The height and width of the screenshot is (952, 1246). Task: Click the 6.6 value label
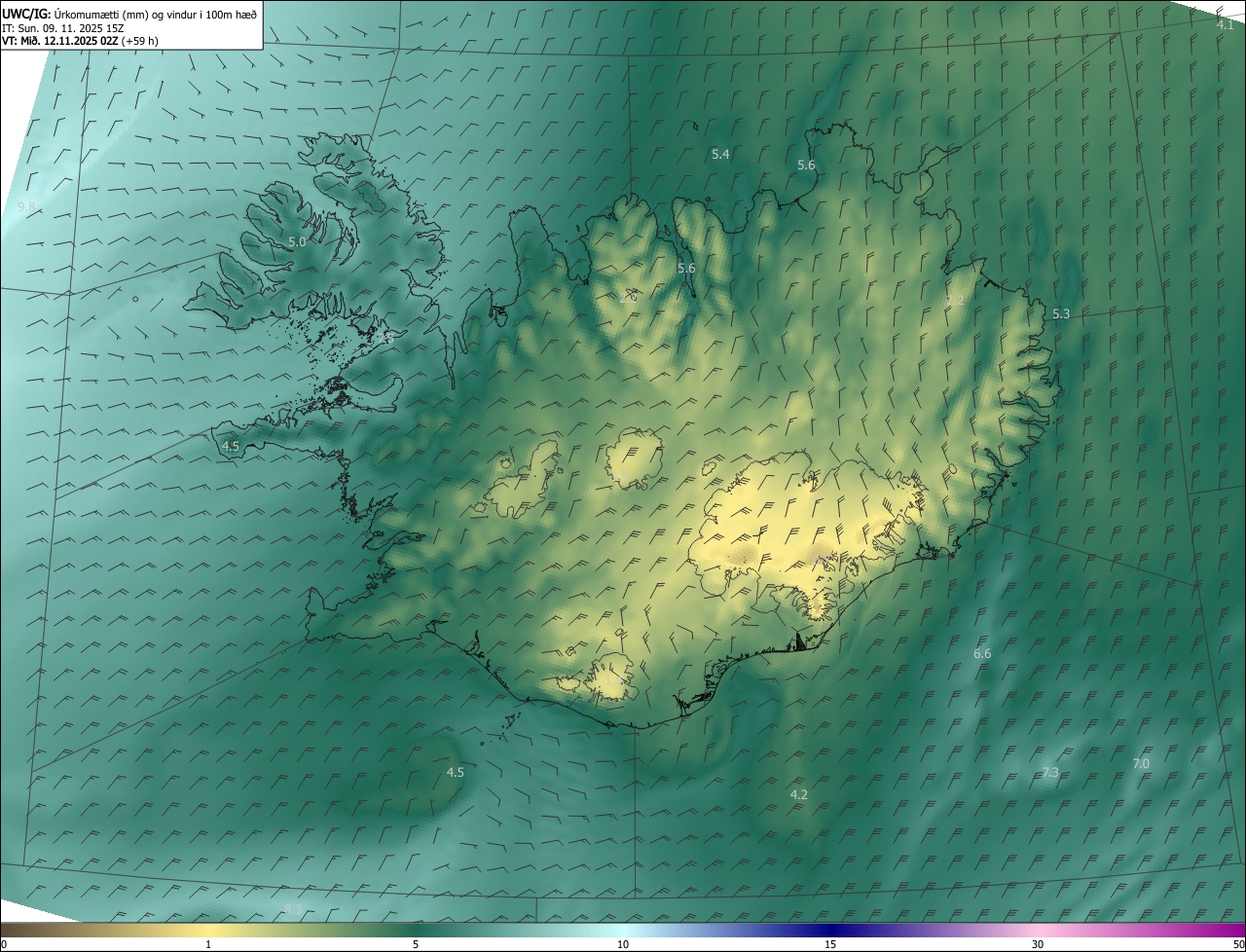(982, 653)
